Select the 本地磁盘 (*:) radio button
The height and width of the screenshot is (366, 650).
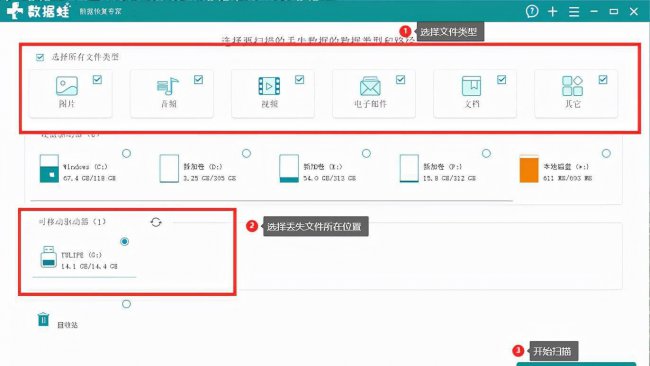pos(606,153)
